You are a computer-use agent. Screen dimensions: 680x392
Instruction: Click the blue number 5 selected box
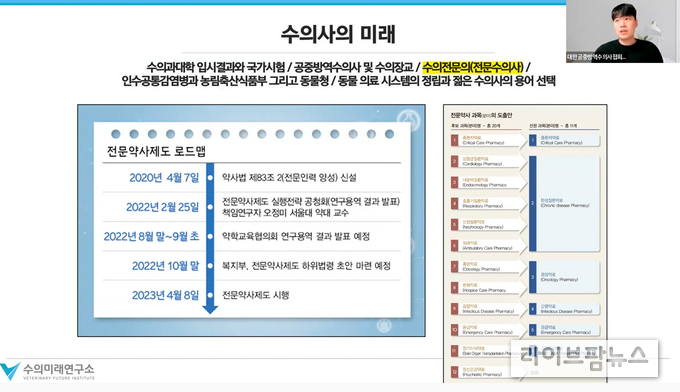(x=533, y=330)
